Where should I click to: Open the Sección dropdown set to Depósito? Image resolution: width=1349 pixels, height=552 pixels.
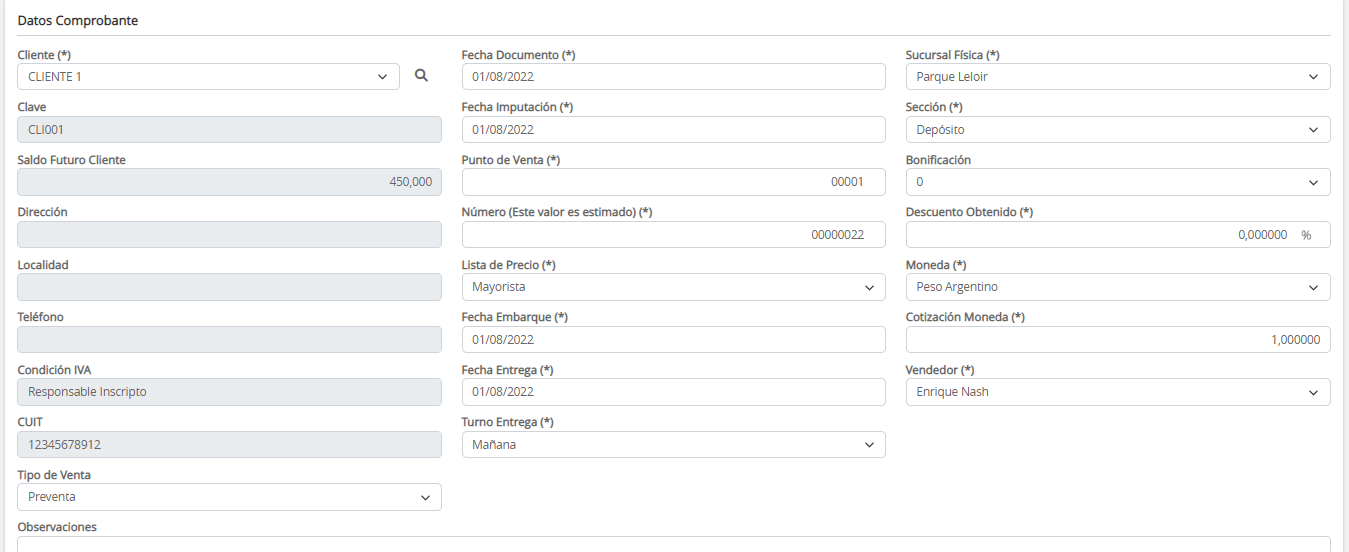tap(1117, 129)
